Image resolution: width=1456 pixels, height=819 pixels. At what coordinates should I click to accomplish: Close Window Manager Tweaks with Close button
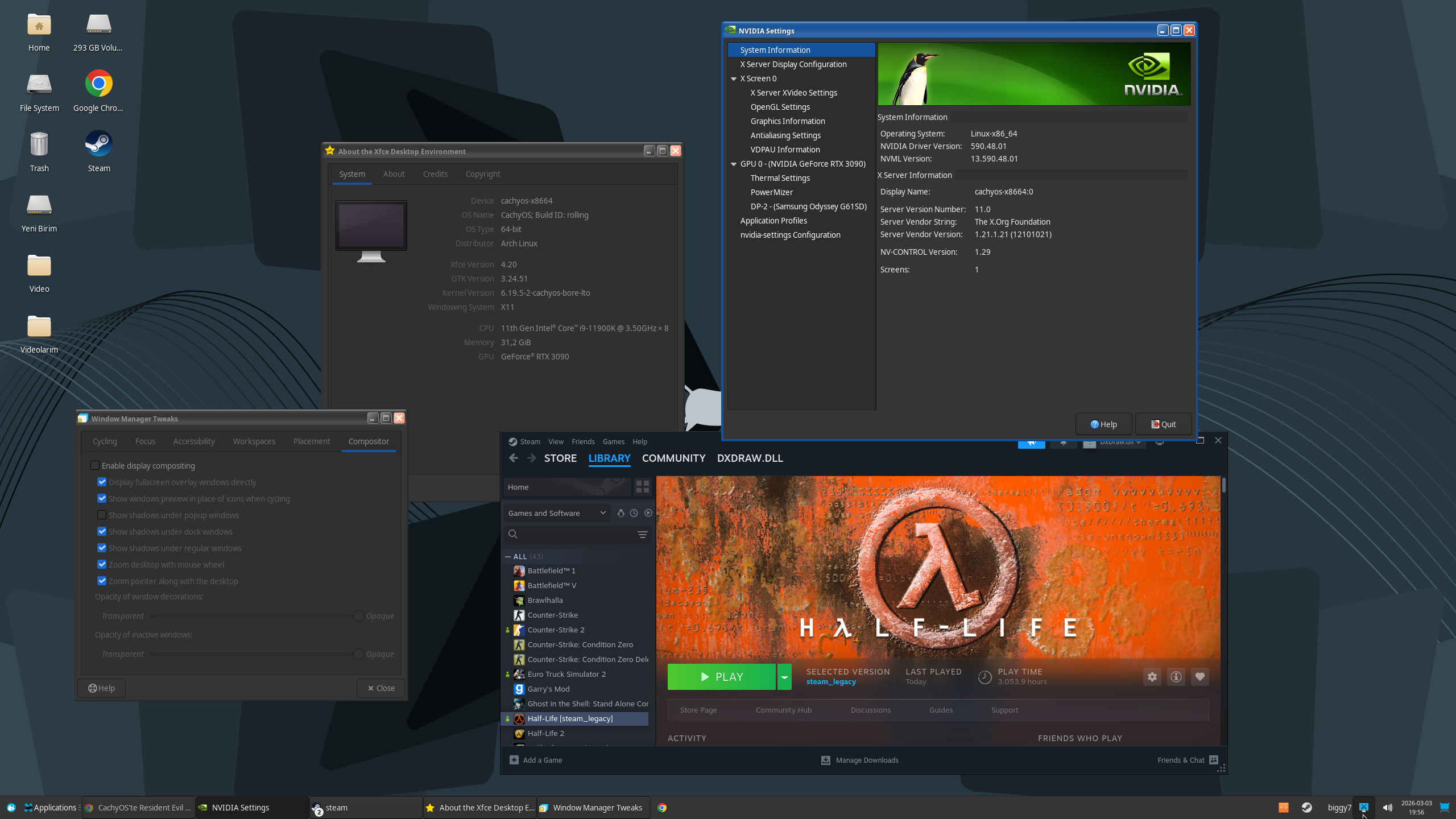pyautogui.click(x=380, y=688)
